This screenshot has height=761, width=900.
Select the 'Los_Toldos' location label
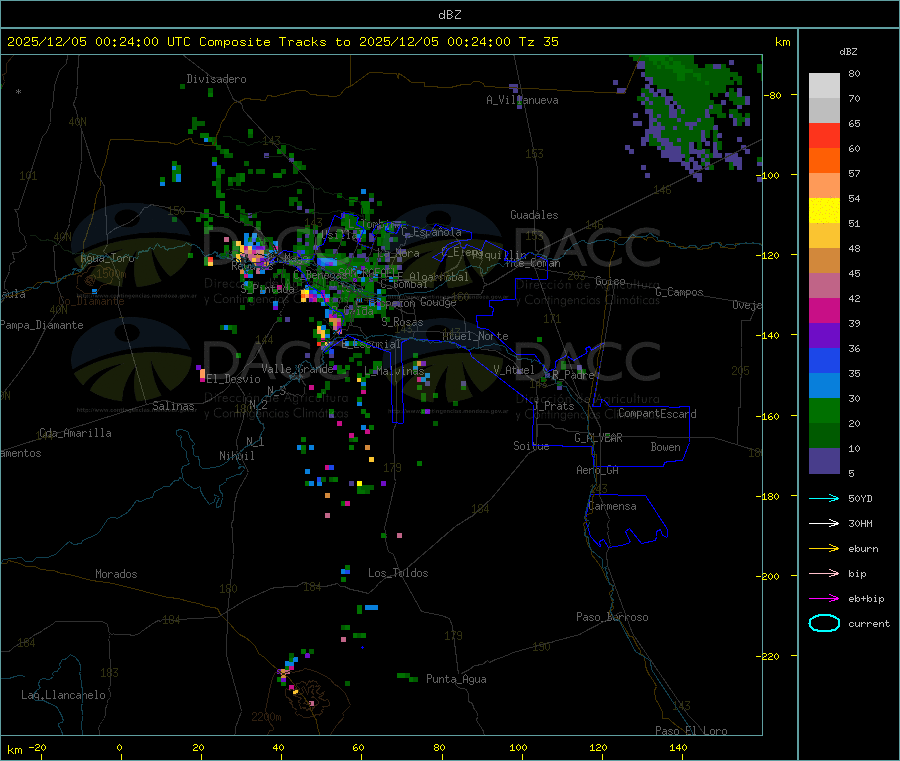398,573
